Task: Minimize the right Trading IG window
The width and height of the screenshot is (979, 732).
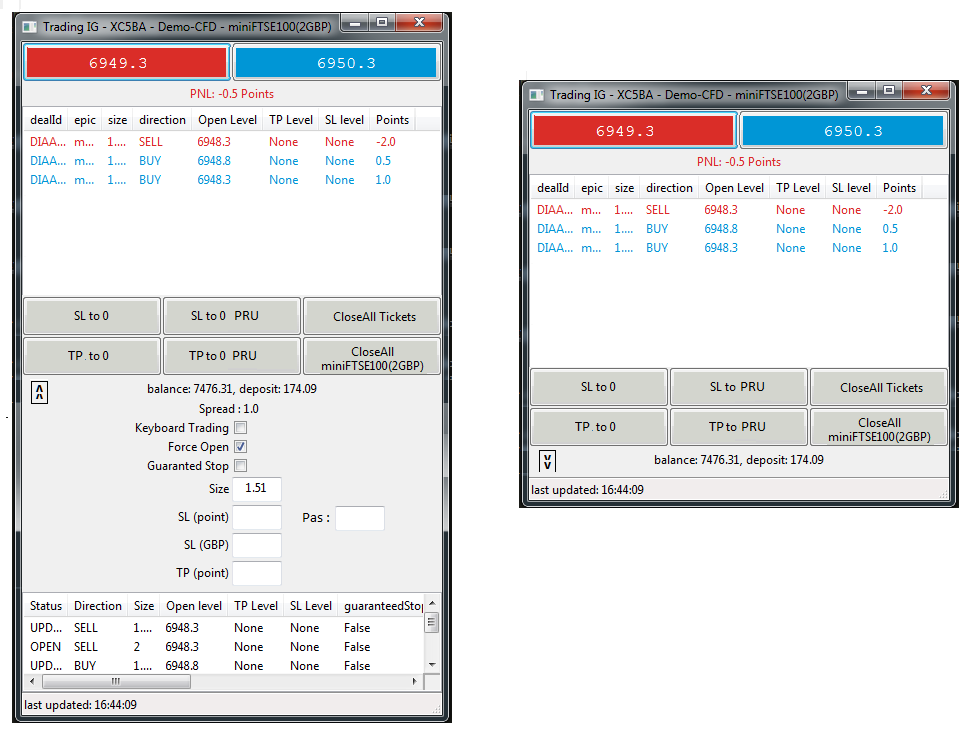Action: 862,91
